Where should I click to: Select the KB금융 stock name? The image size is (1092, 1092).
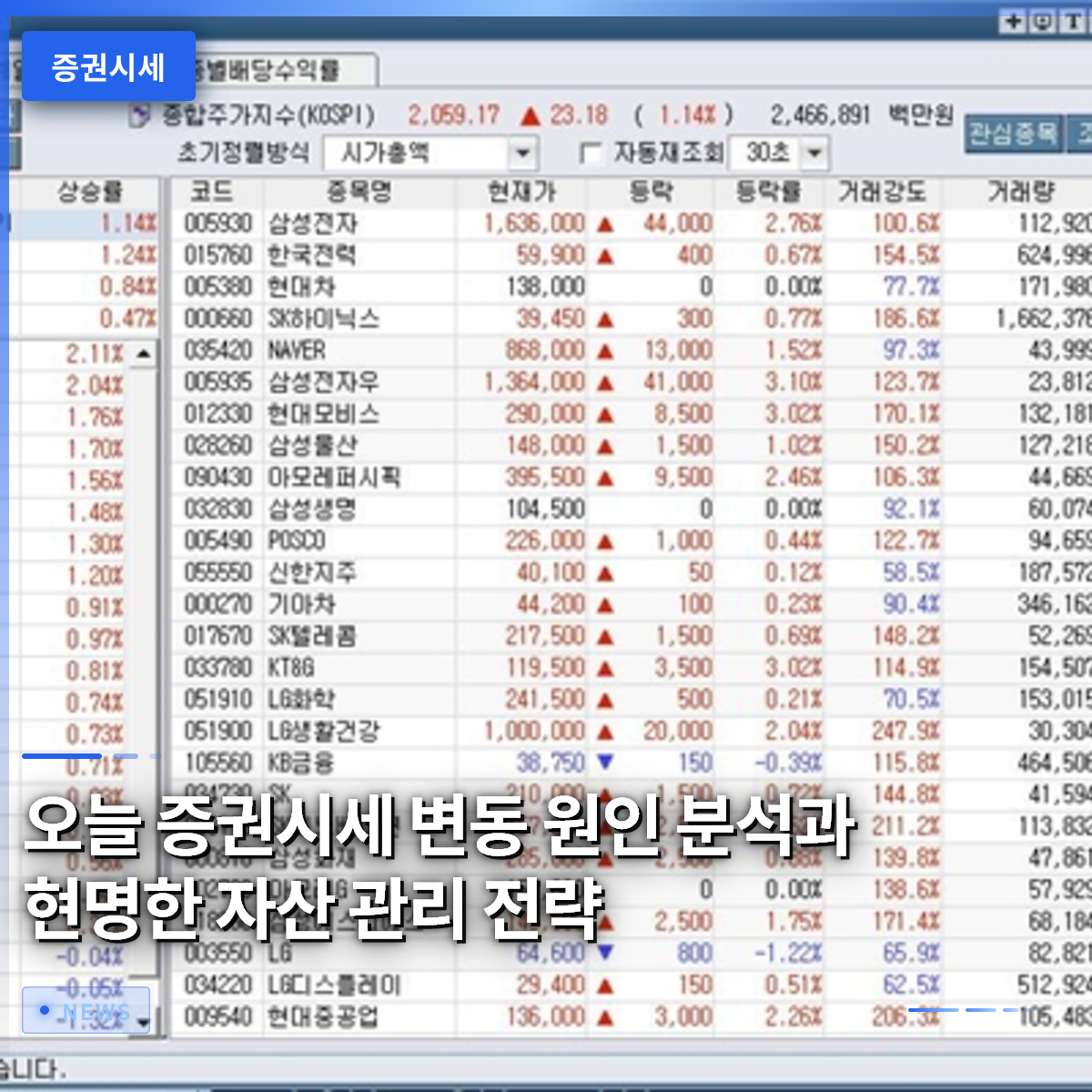(301, 763)
